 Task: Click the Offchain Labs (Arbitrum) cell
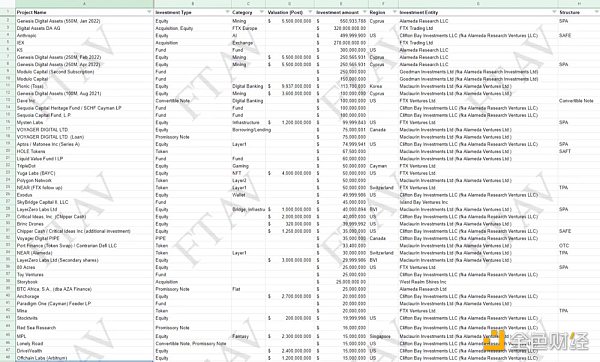click(85, 358)
